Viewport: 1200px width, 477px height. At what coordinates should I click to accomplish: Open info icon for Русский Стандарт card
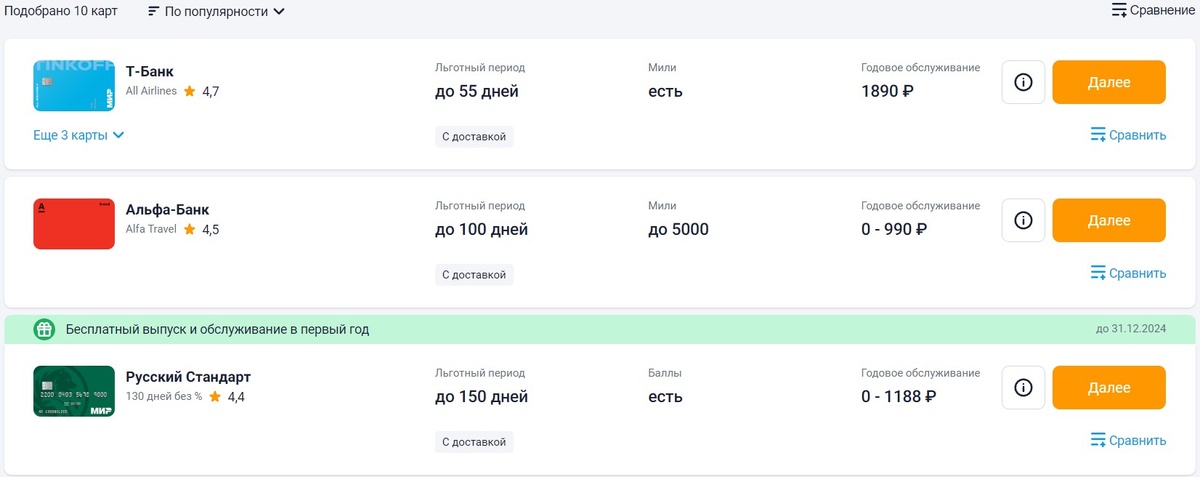coord(1023,387)
